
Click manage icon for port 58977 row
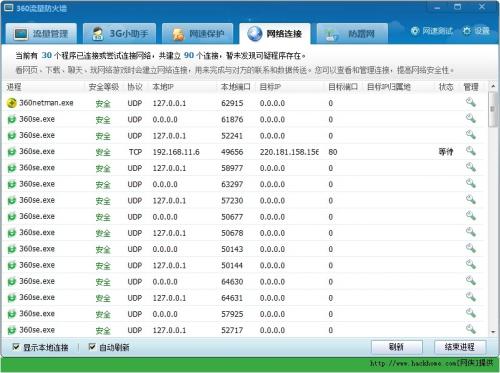(471, 167)
